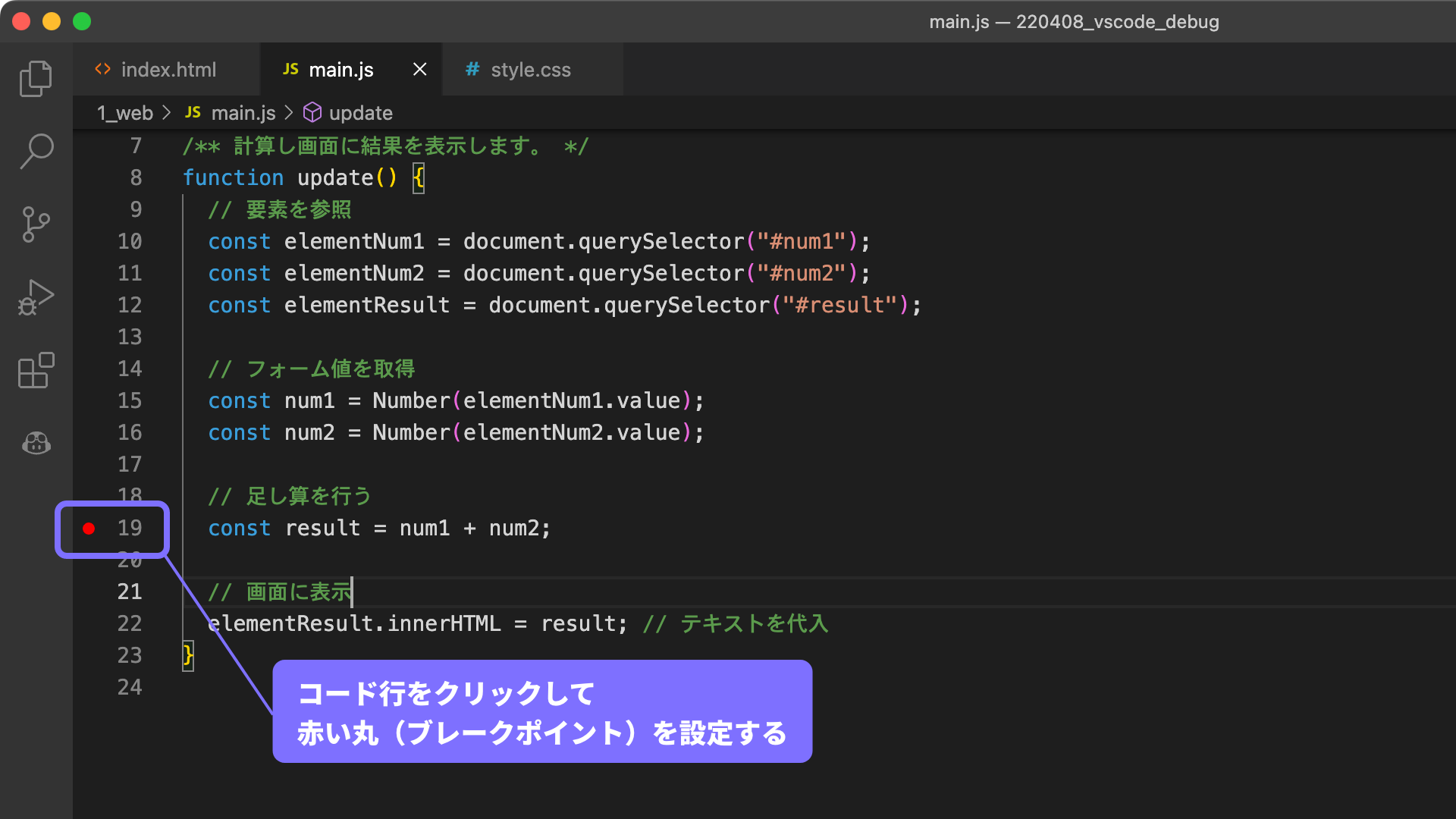The image size is (1456, 819).
Task: Click the update symbol cube icon in breadcrumb
Action: point(312,113)
